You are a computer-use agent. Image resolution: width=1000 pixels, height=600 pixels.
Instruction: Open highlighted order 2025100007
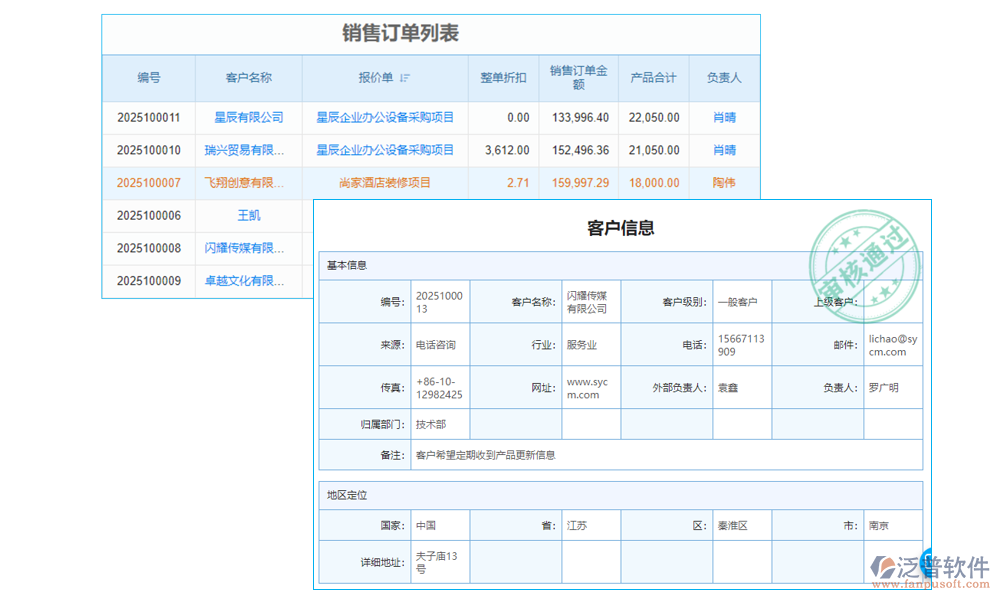tap(148, 183)
